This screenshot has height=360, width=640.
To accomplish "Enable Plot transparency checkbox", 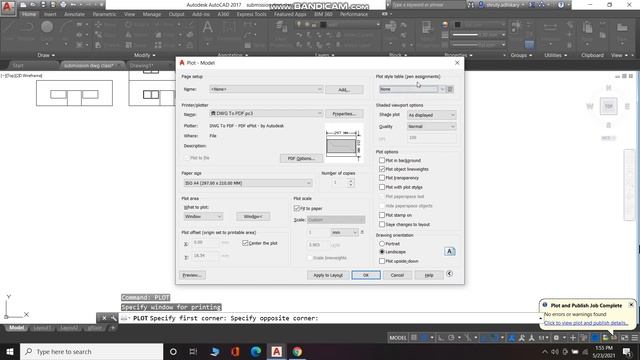I will [382, 178].
